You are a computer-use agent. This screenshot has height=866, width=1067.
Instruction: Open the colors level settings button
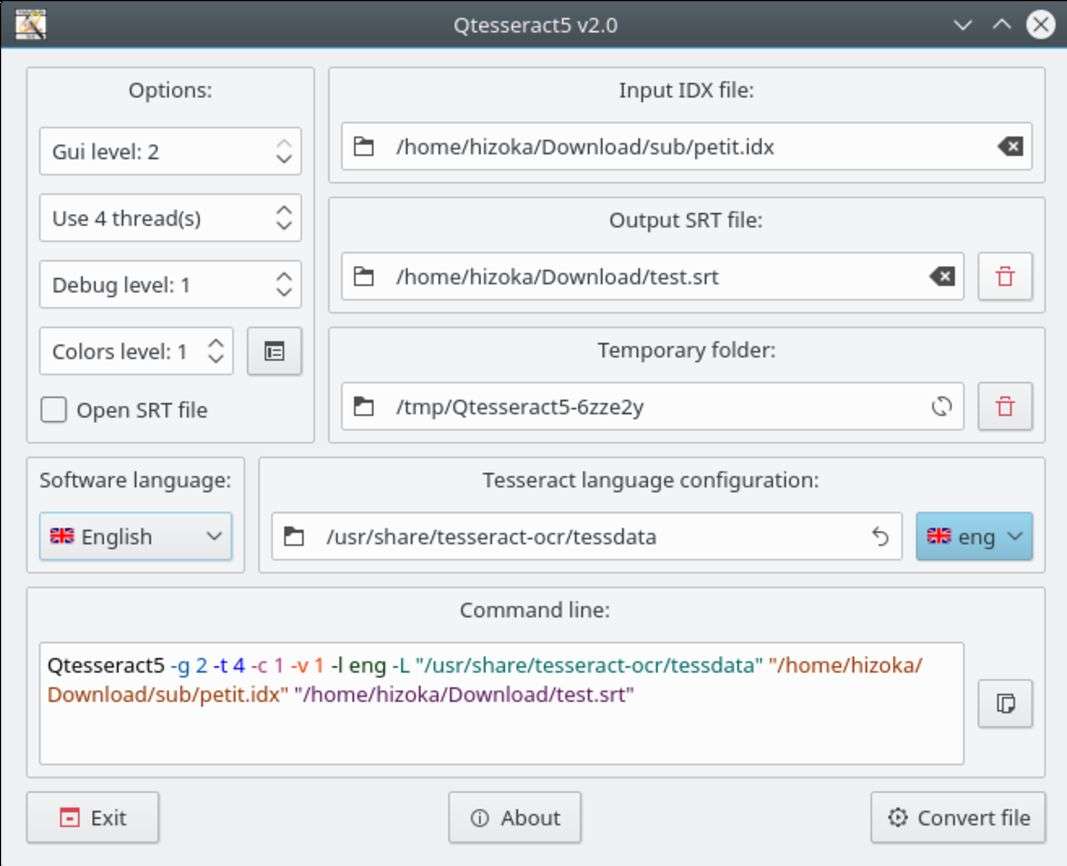tap(274, 352)
